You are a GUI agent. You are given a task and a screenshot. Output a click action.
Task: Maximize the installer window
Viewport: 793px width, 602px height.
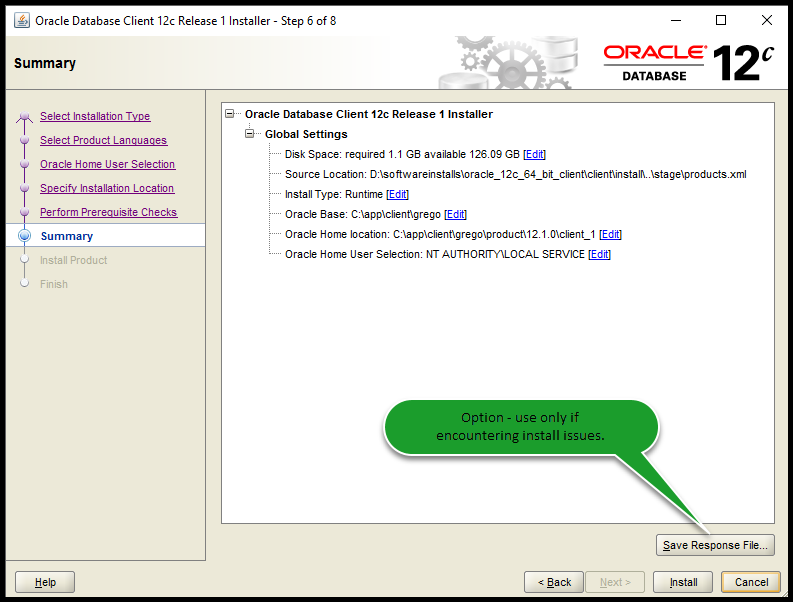[x=721, y=20]
